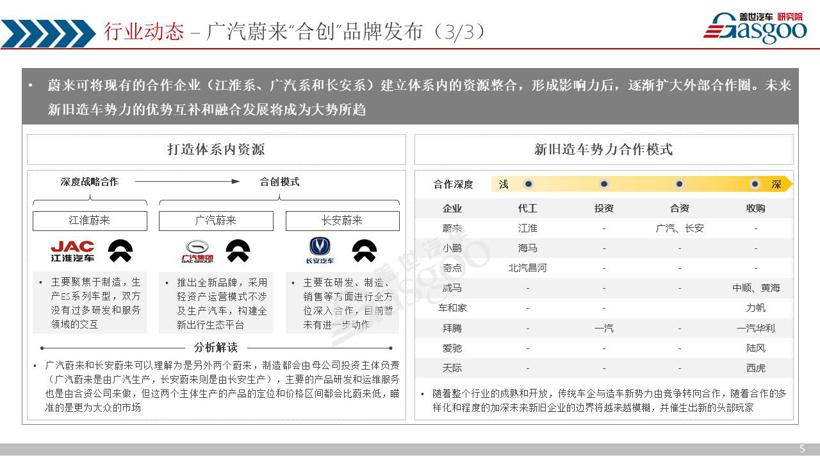The image size is (820, 461).
Task: Click the 收购 column header
Action: [756, 208]
